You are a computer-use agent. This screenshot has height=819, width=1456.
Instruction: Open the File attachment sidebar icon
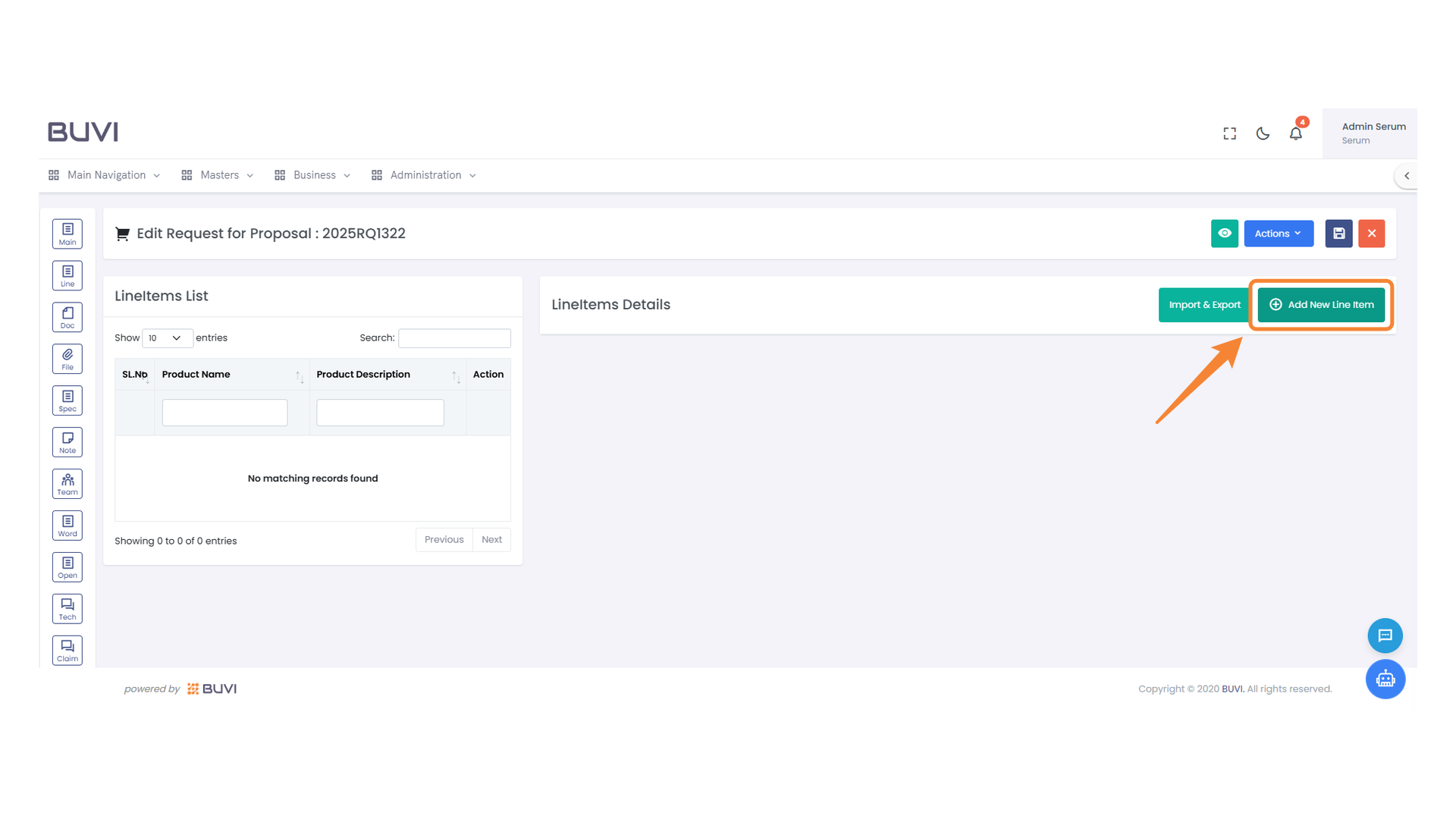(x=67, y=359)
